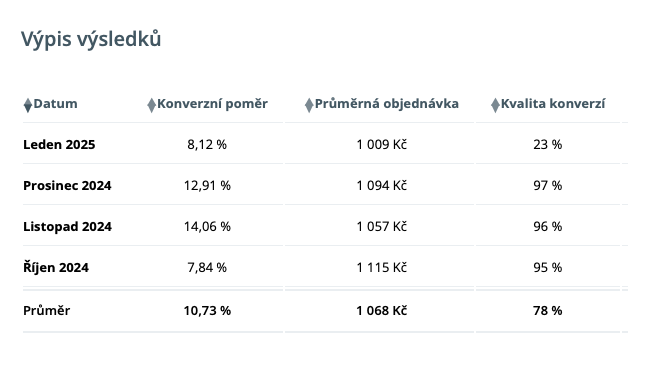Click sort diamond beside Kvalita konverzí
Screen dimensions: 658x374
click(x=495, y=105)
